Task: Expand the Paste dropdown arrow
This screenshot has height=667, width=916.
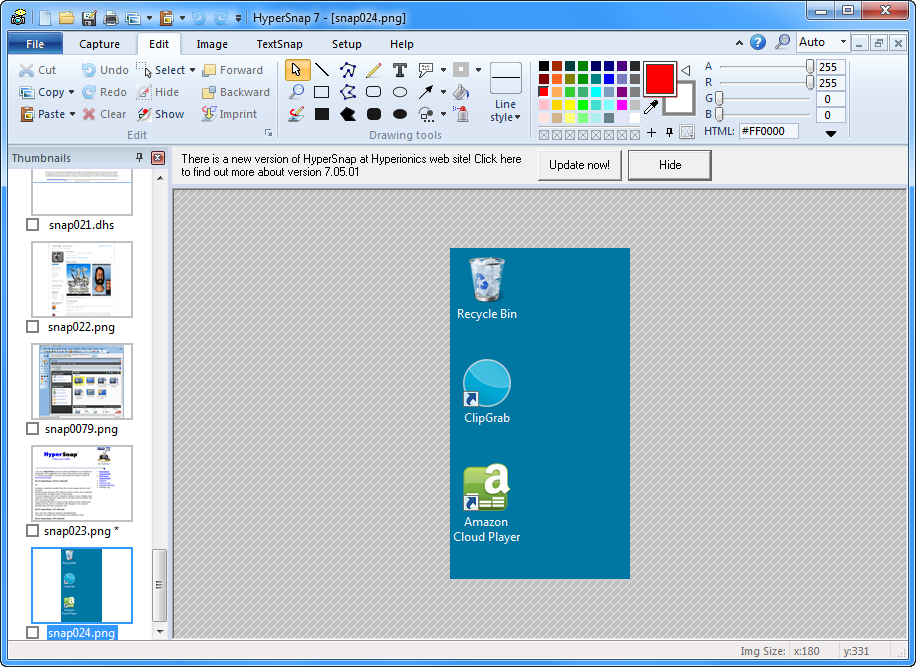Action: coord(73,114)
